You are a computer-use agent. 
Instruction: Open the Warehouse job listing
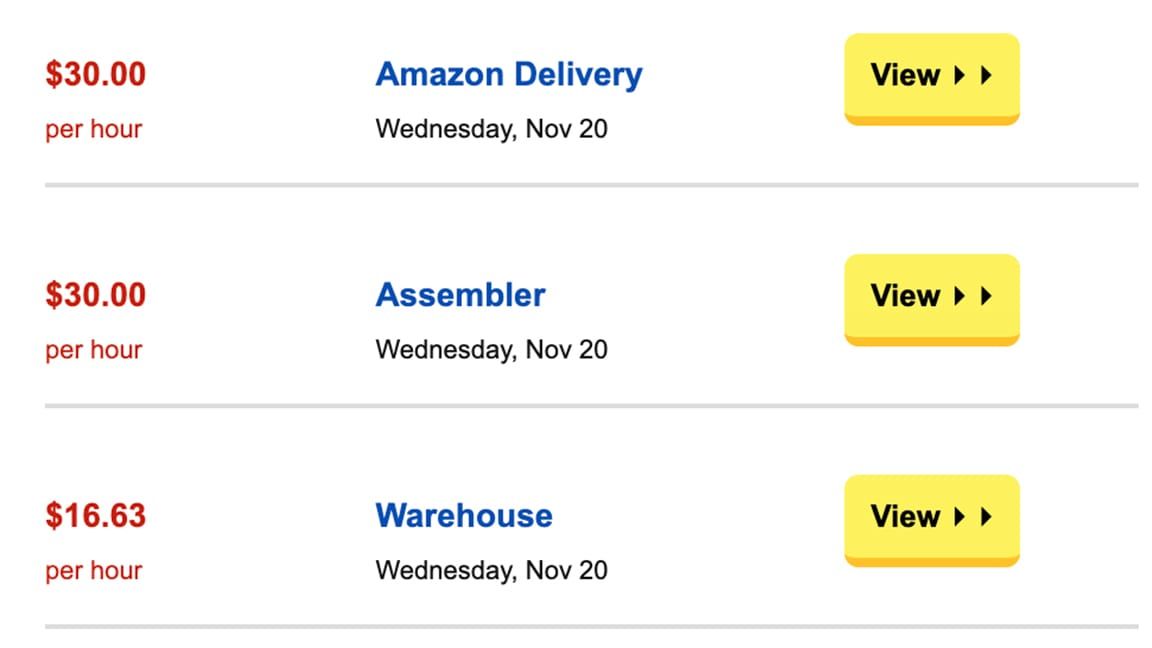[x=462, y=515]
